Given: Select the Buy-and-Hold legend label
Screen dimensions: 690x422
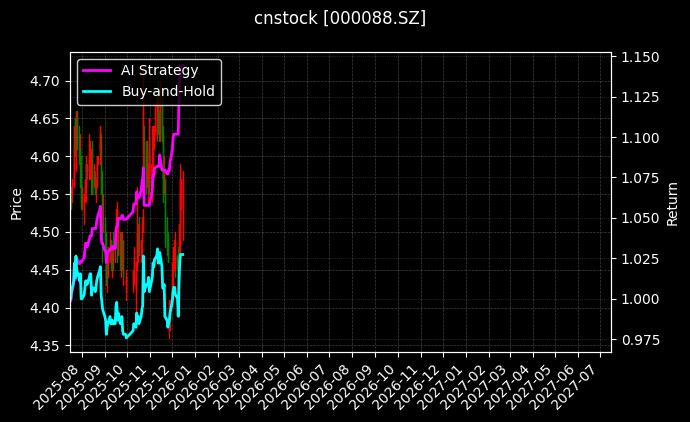Looking at the screenshot, I should pyautogui.click(x=167, y=91).
